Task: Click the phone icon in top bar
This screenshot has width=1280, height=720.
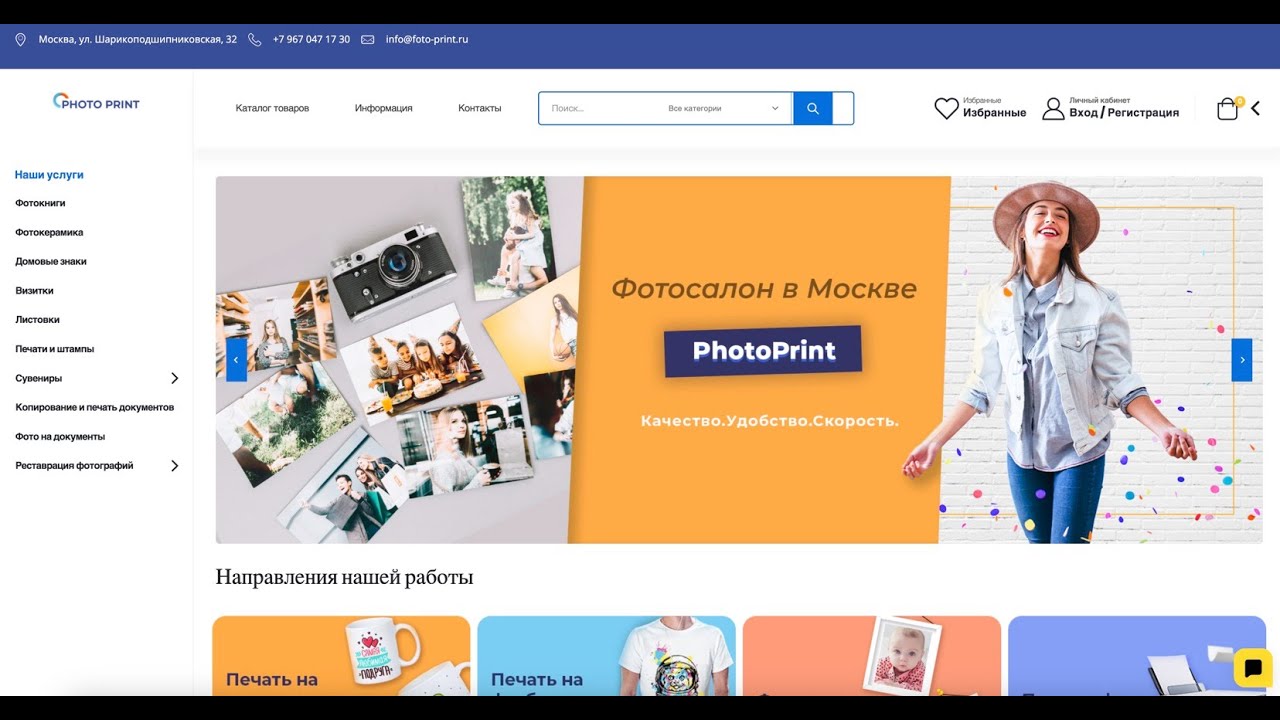Action: 254,40
